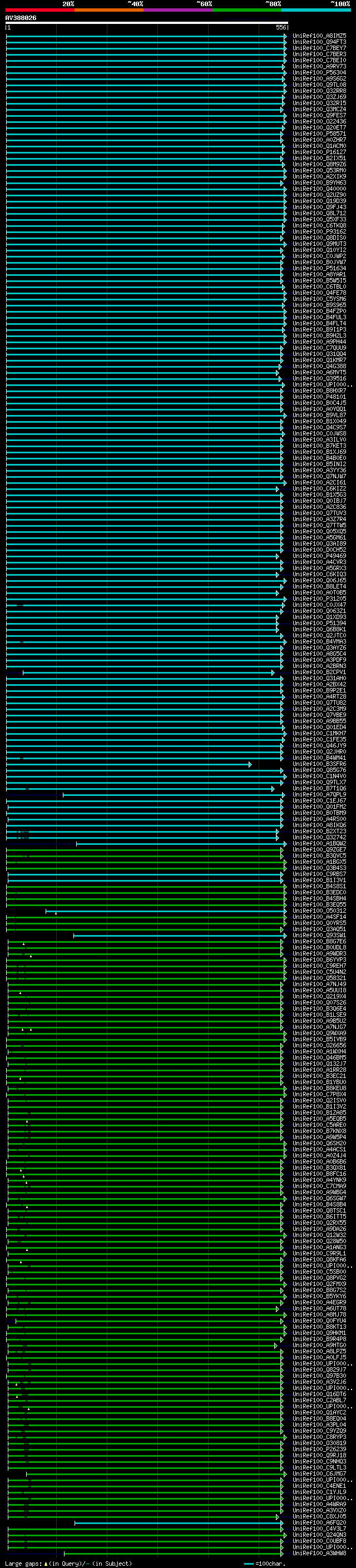Select the red 20% identity color band

click(x=40, y=10)
